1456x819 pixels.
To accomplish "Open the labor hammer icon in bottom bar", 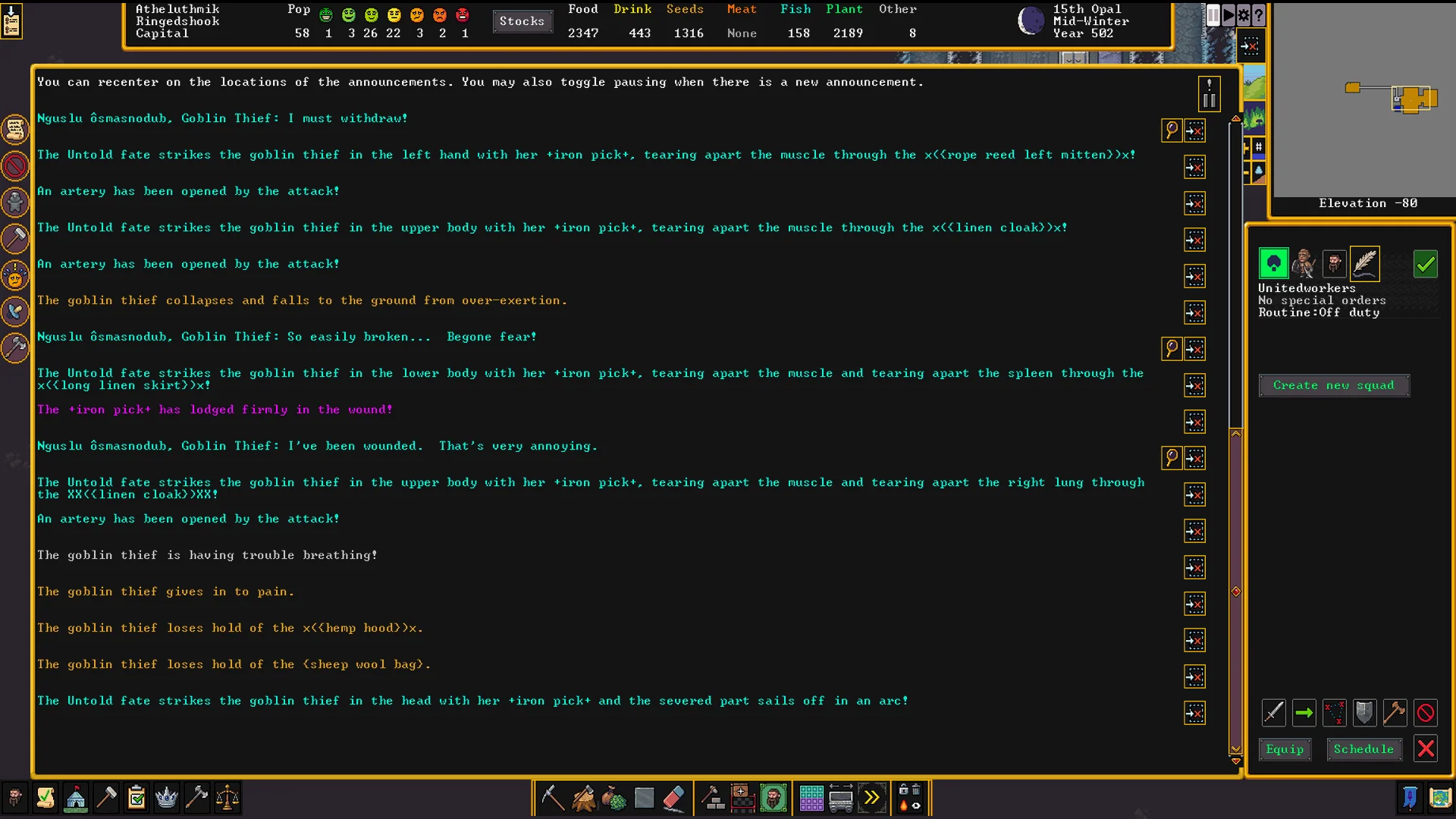I will click(106, 798).
